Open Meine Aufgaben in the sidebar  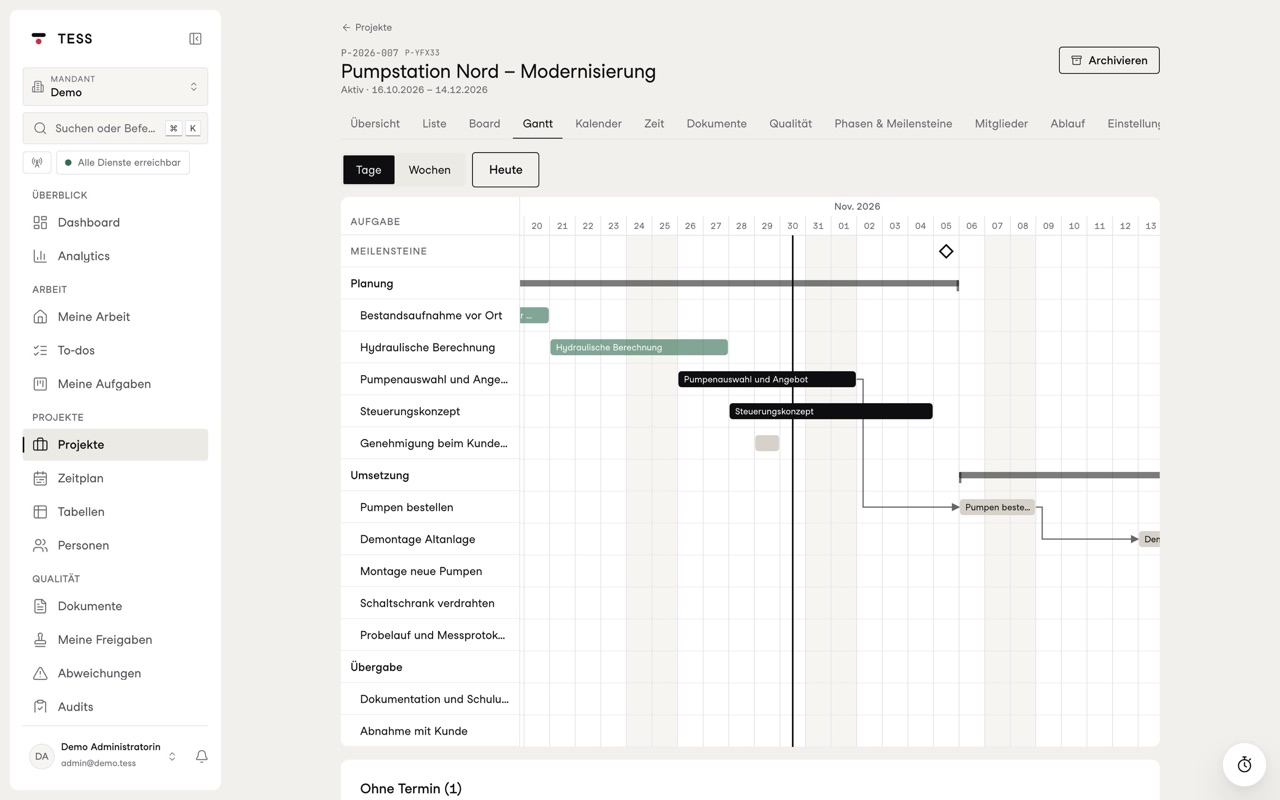click(115, 384)
